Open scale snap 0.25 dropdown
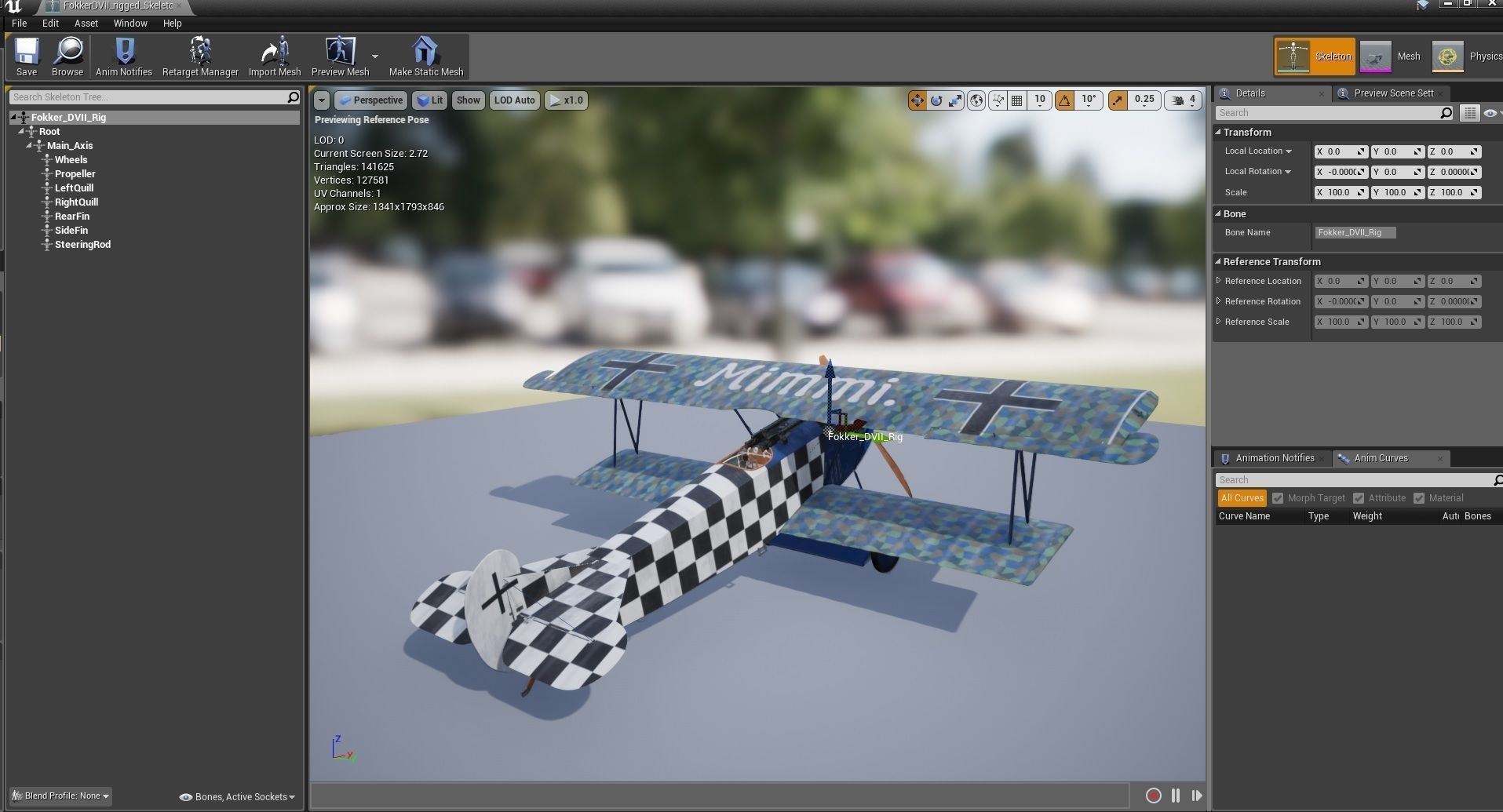This screenshot has height=812, width=1503. pos(1144,100)
